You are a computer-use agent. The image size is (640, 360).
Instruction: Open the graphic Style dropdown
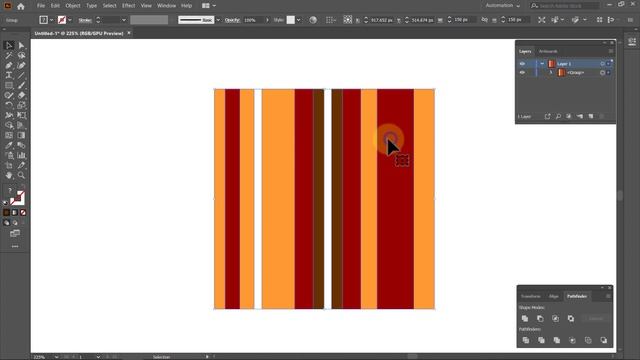pos(299,20)
